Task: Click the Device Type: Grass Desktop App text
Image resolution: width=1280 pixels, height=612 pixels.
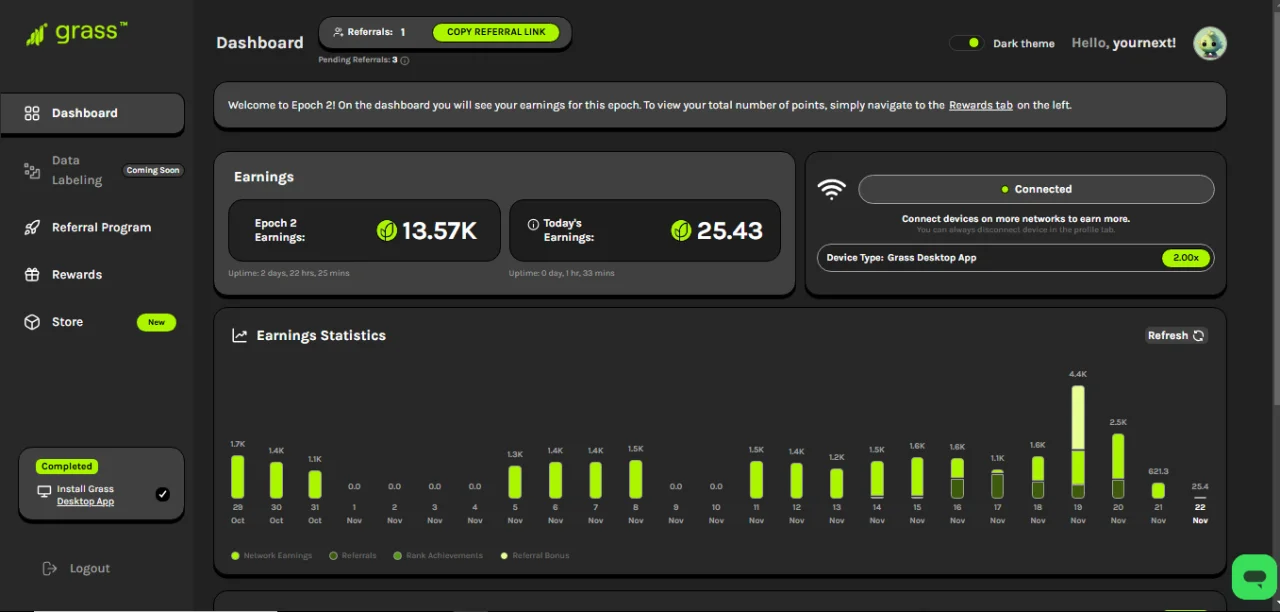Action: pyautogui.click(x=901, y=258)
